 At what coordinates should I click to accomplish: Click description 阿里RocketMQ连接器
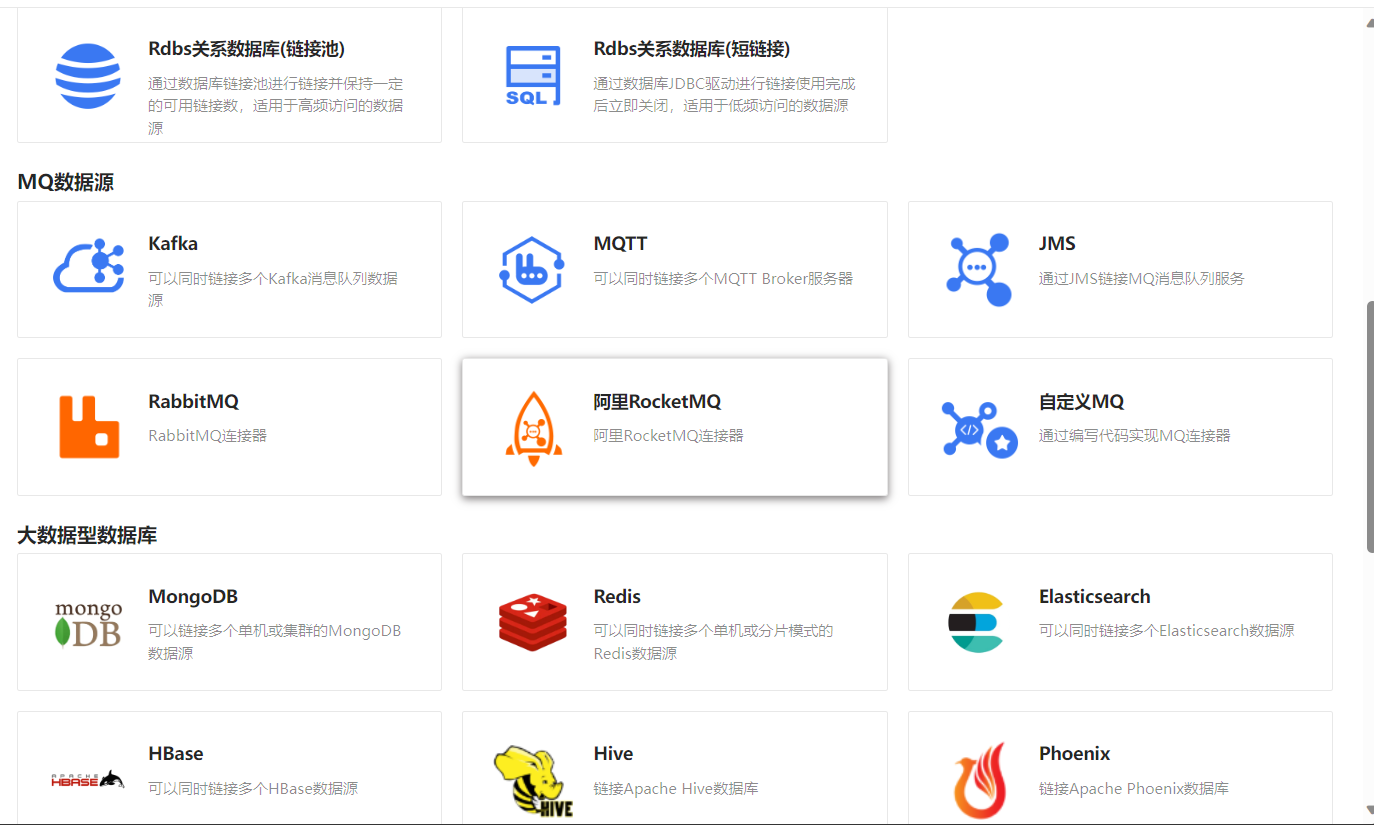point(668,436)
